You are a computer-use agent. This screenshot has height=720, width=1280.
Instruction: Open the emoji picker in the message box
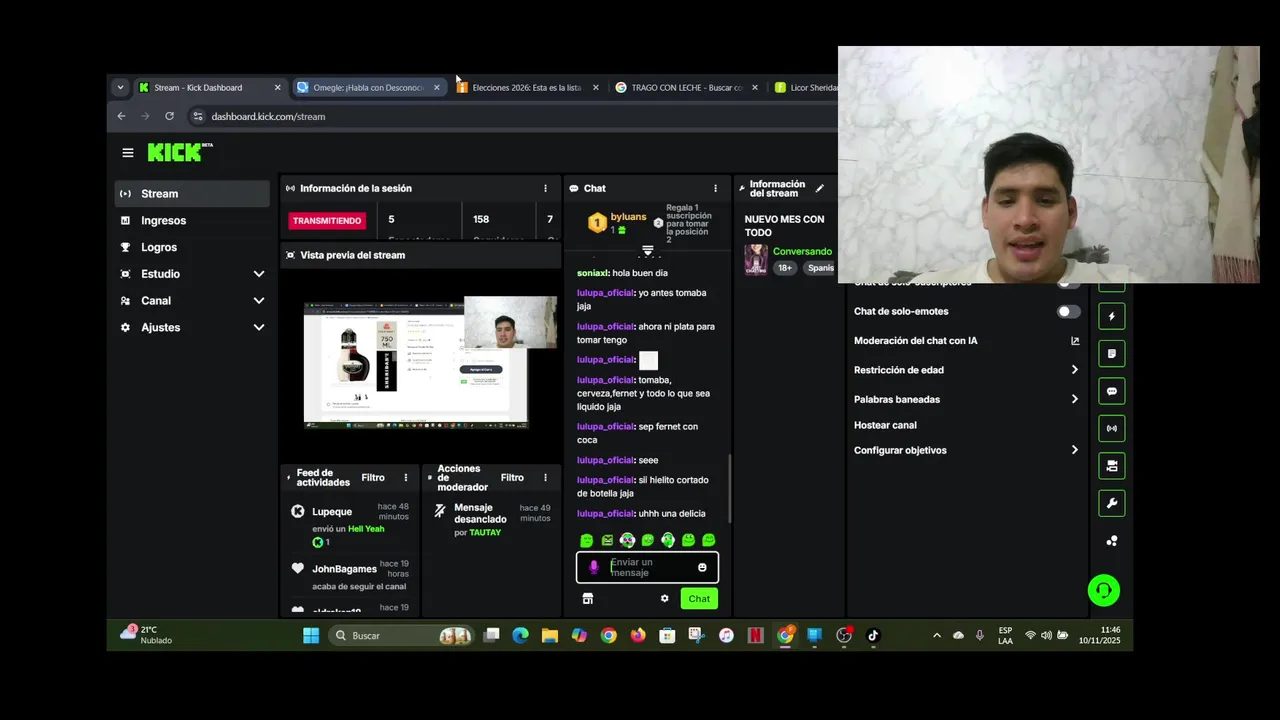click(x=702, y=567)
